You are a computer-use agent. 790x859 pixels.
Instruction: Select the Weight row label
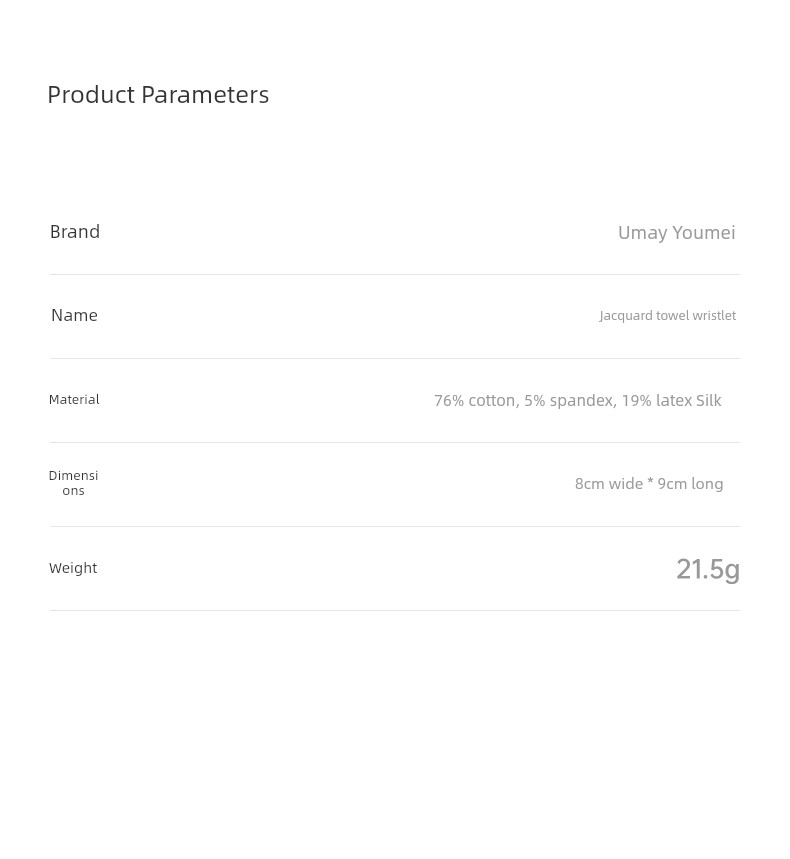click(73, 568)
